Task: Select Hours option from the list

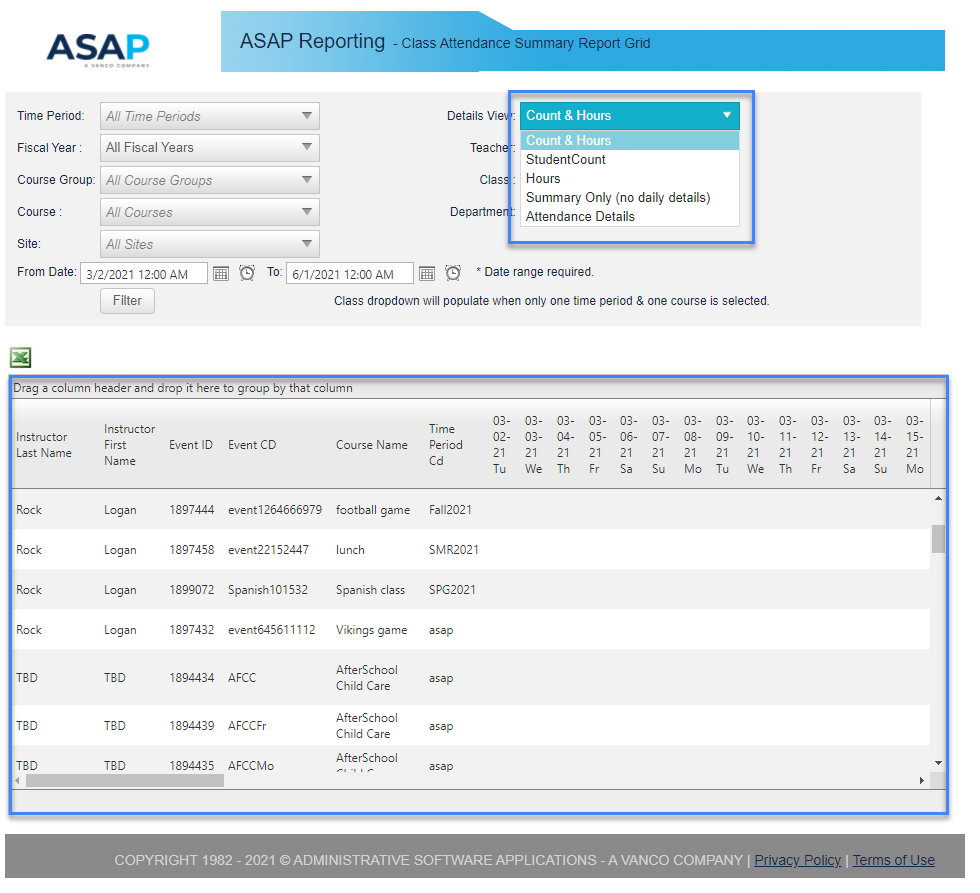Action: 629,179
